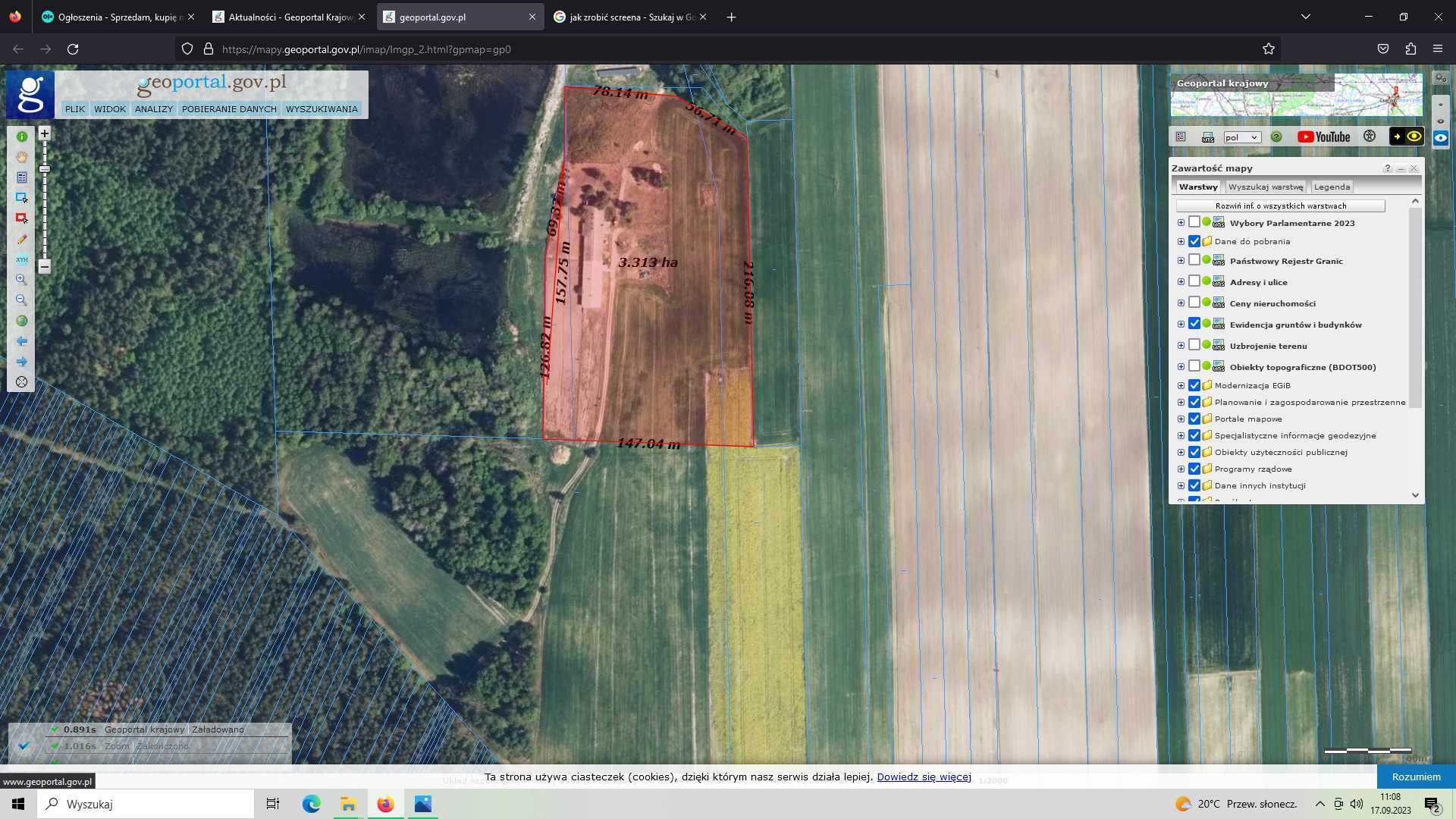This screenshot has width=1456, height=819.
Task: Click the geoportal 'g' logo
Action: click(31, 95)
